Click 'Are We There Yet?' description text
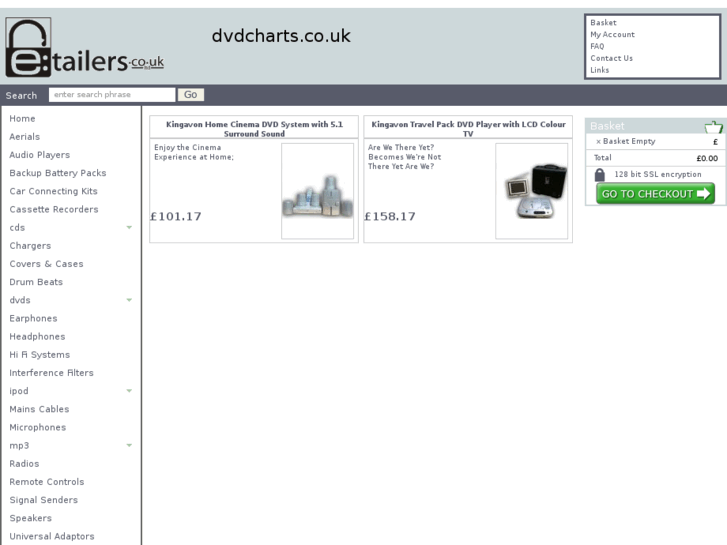727x545 pixels. pos(404,157)
